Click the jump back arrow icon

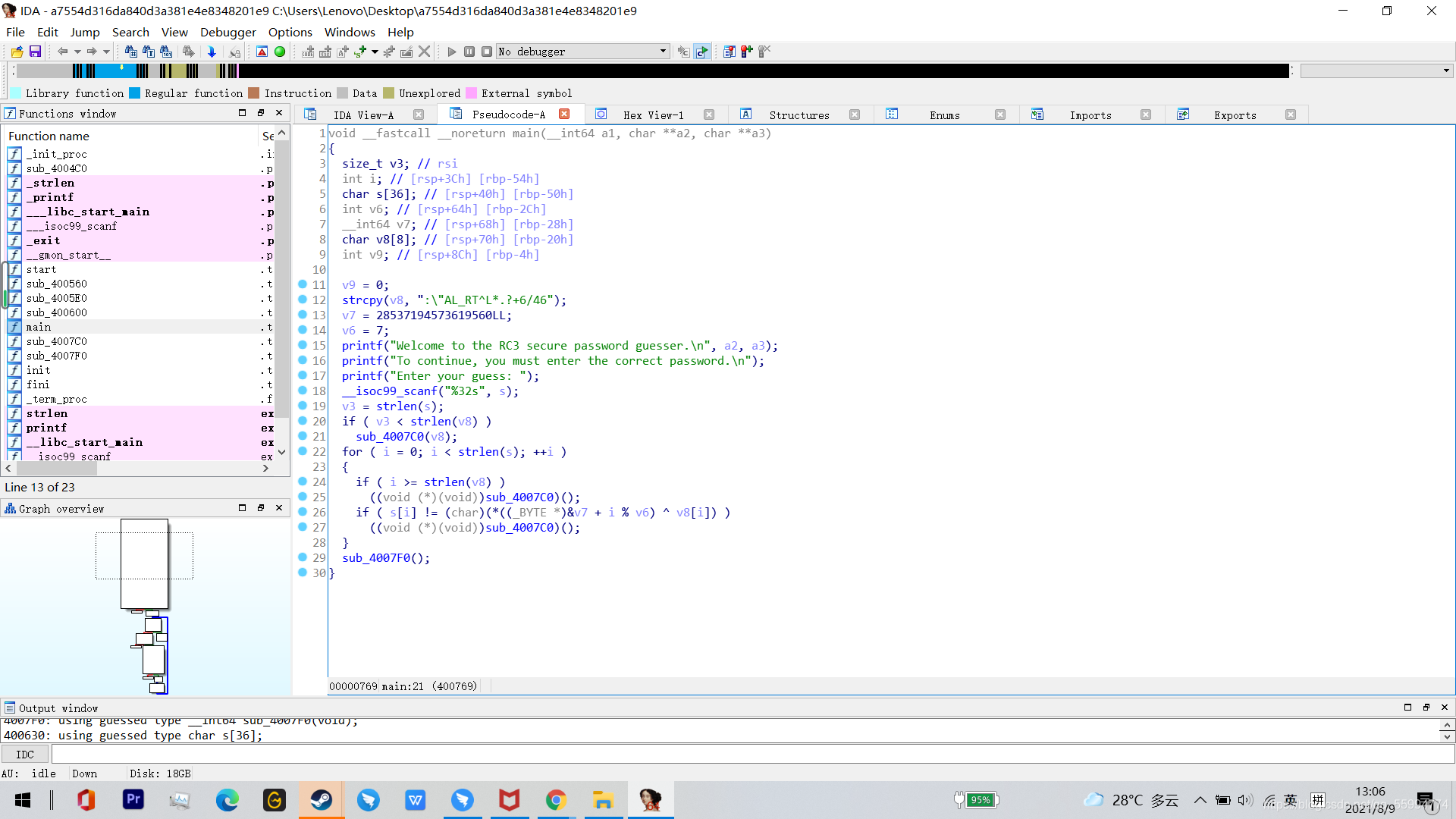62,52
